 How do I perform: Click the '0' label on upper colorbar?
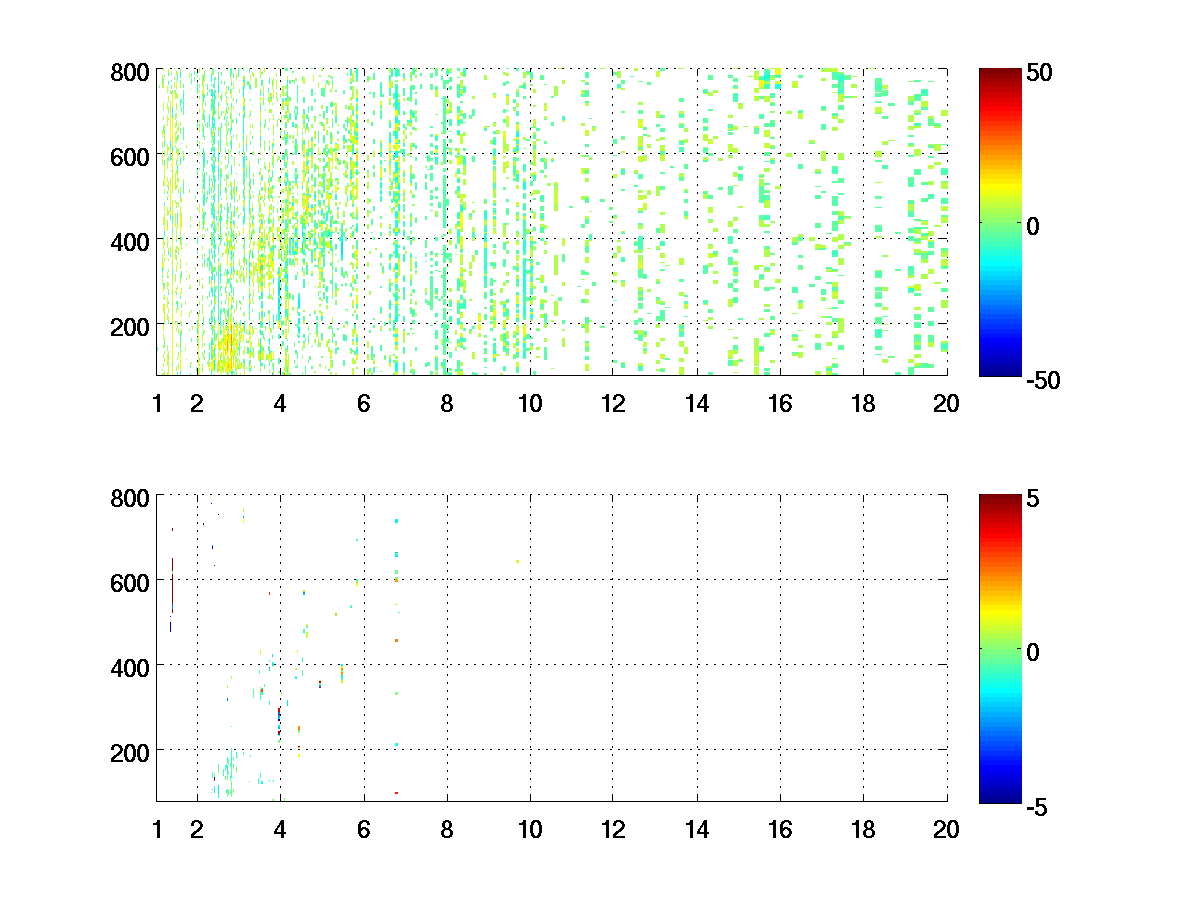[x=1034, y=226]
